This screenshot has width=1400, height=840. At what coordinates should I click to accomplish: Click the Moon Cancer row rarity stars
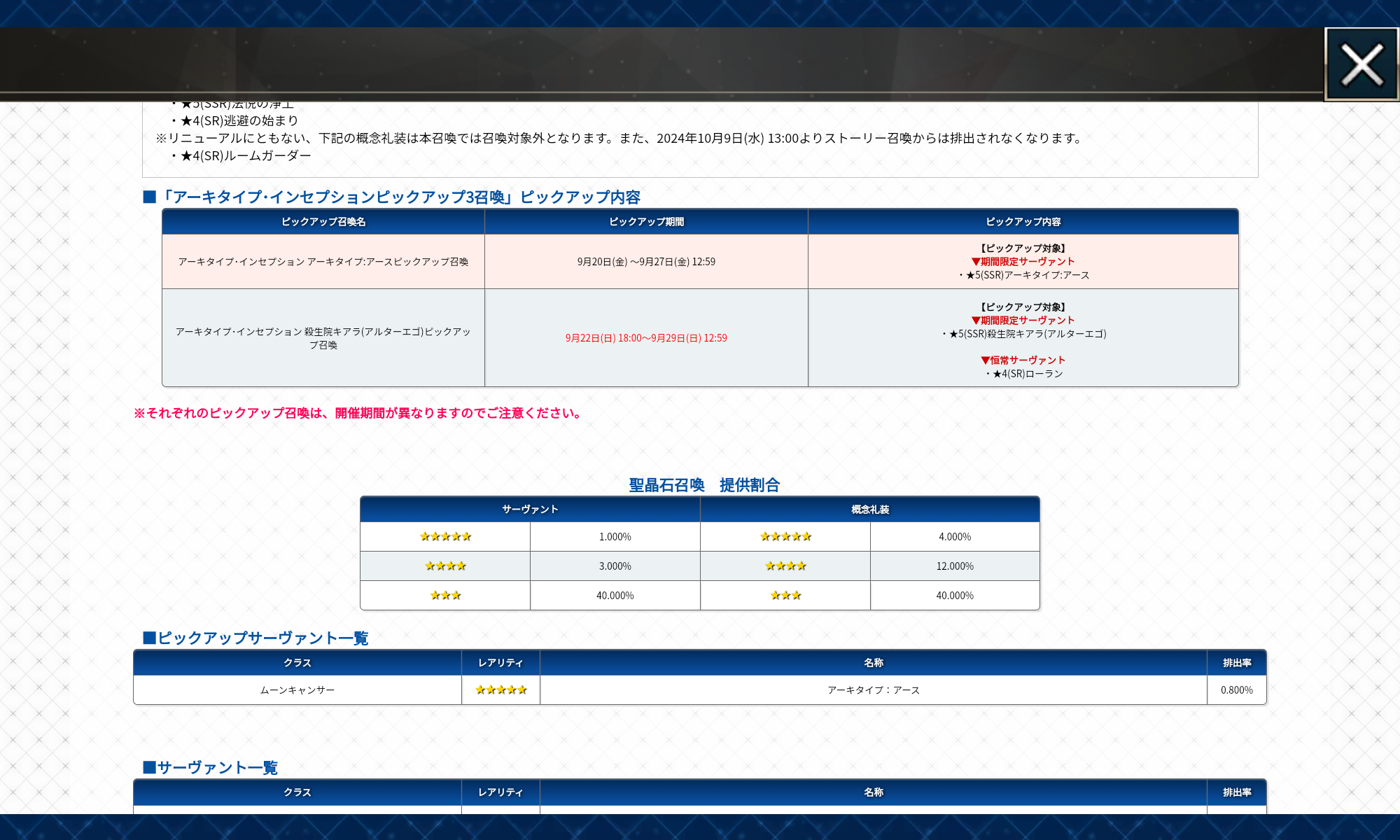pyautogui.click(x=500, y=690)
